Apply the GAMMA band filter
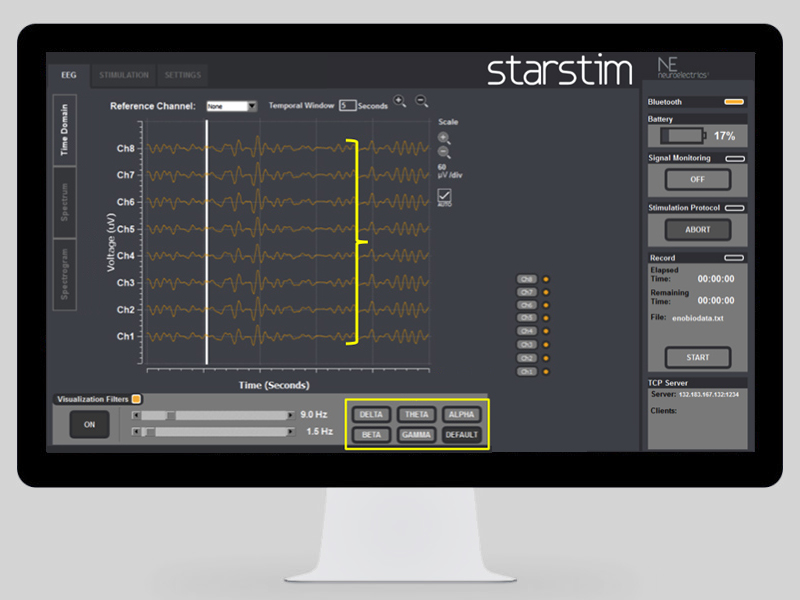Viewport: 800px width, 600px height. pyautogui.click(x=416, y=435)
